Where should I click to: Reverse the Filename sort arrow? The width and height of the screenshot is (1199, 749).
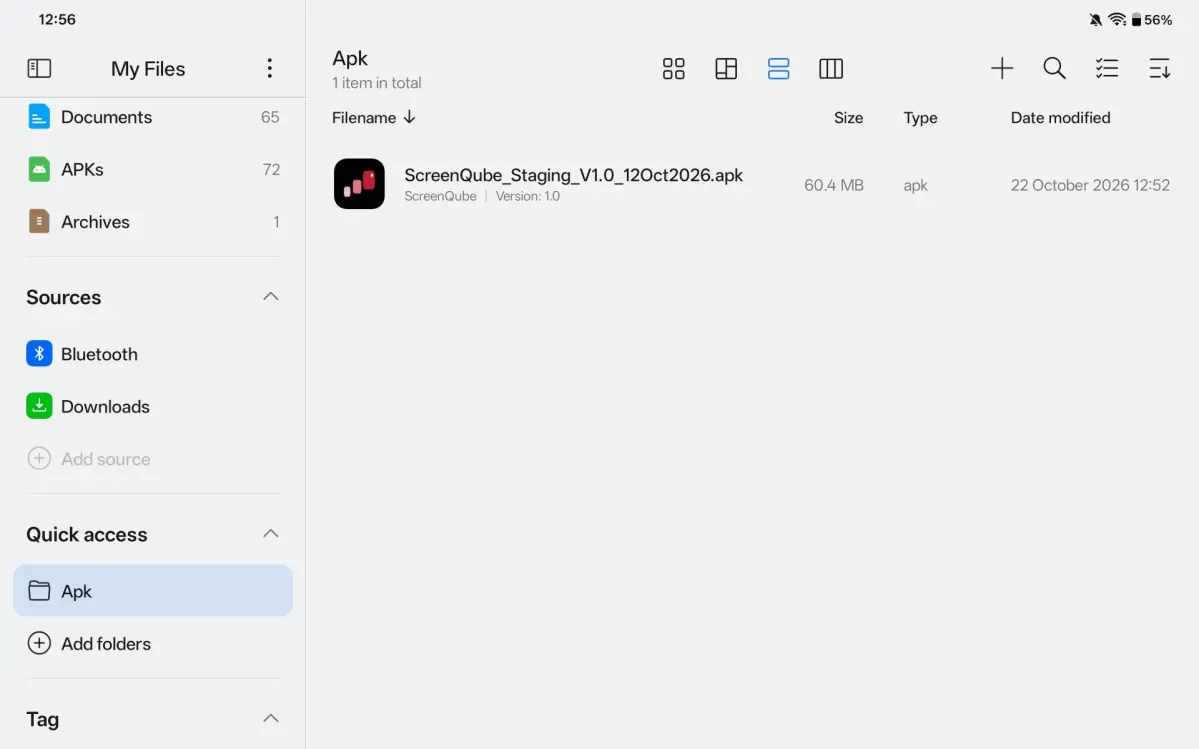coord(409,117)
